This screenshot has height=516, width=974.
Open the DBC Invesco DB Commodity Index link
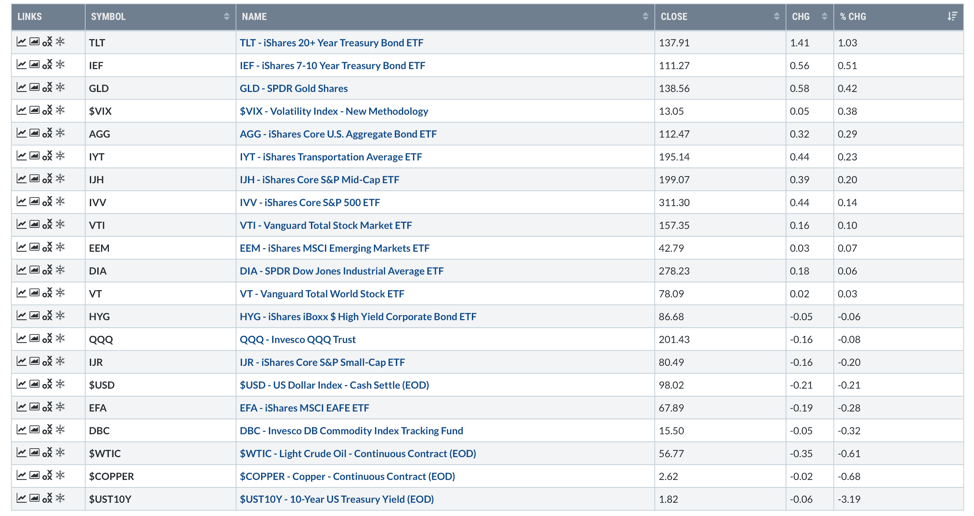coord(352,430)
